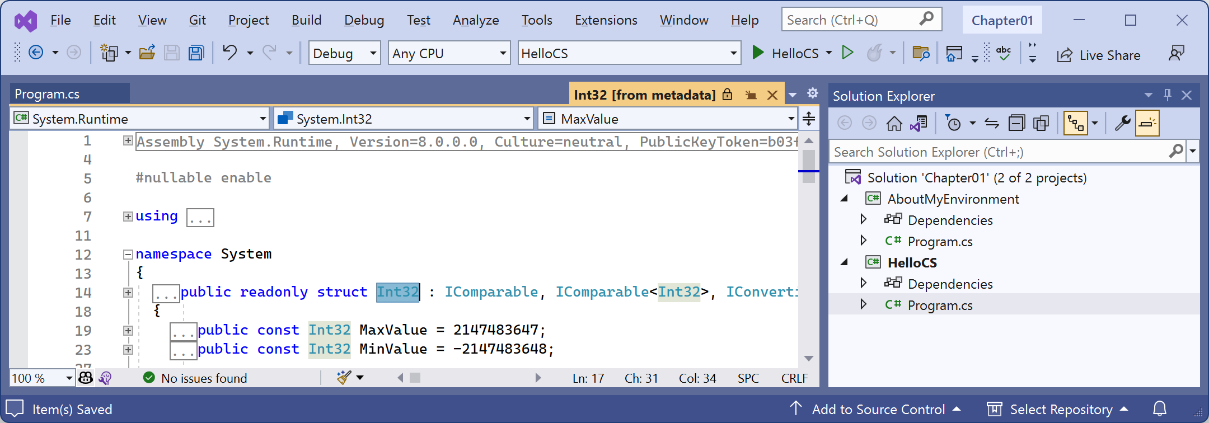Click the code cleanup broom icon
Viewport: 1209px width, 423px height.
click(x=345, y=378)
